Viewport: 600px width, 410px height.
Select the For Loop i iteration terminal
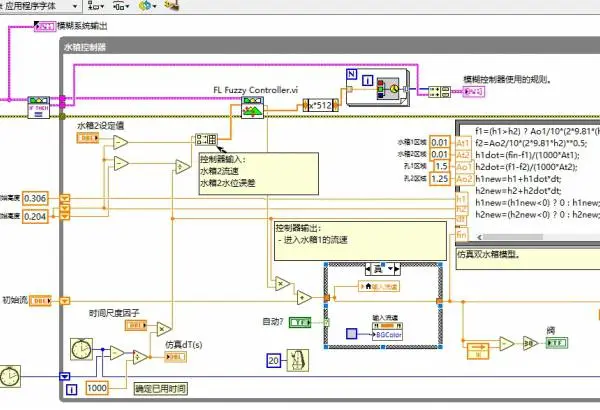[368, 80]
